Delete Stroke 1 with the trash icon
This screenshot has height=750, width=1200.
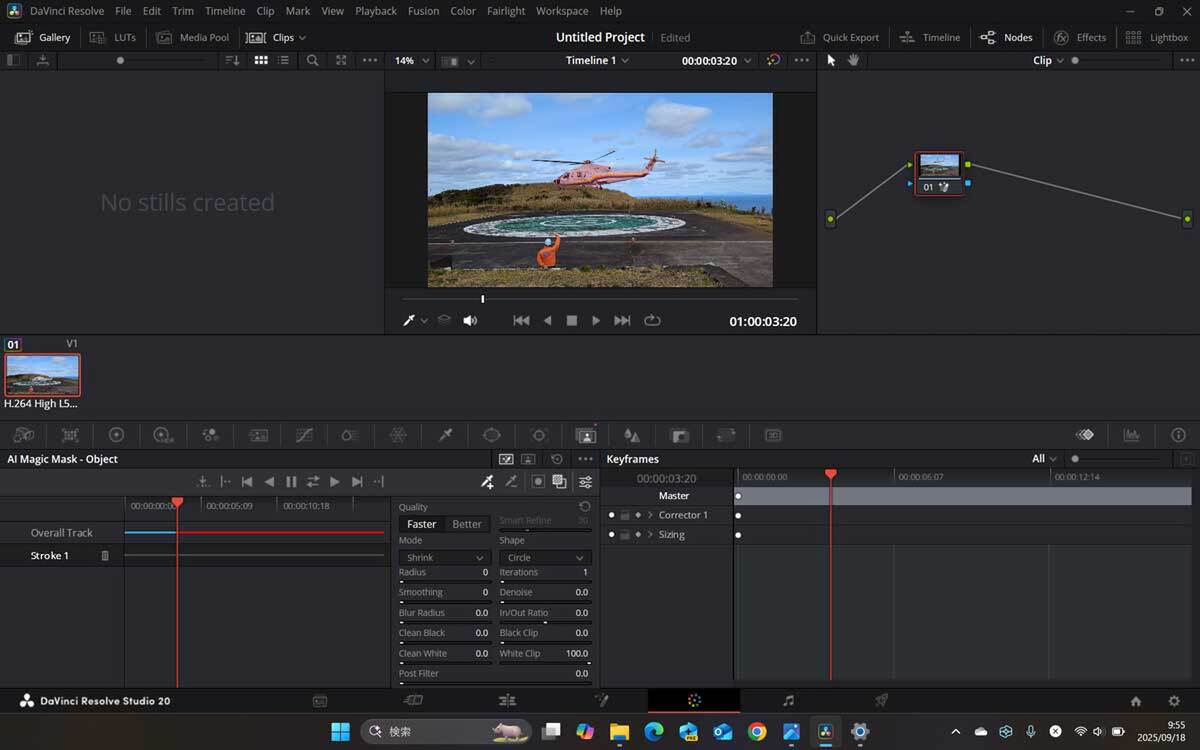105,556
